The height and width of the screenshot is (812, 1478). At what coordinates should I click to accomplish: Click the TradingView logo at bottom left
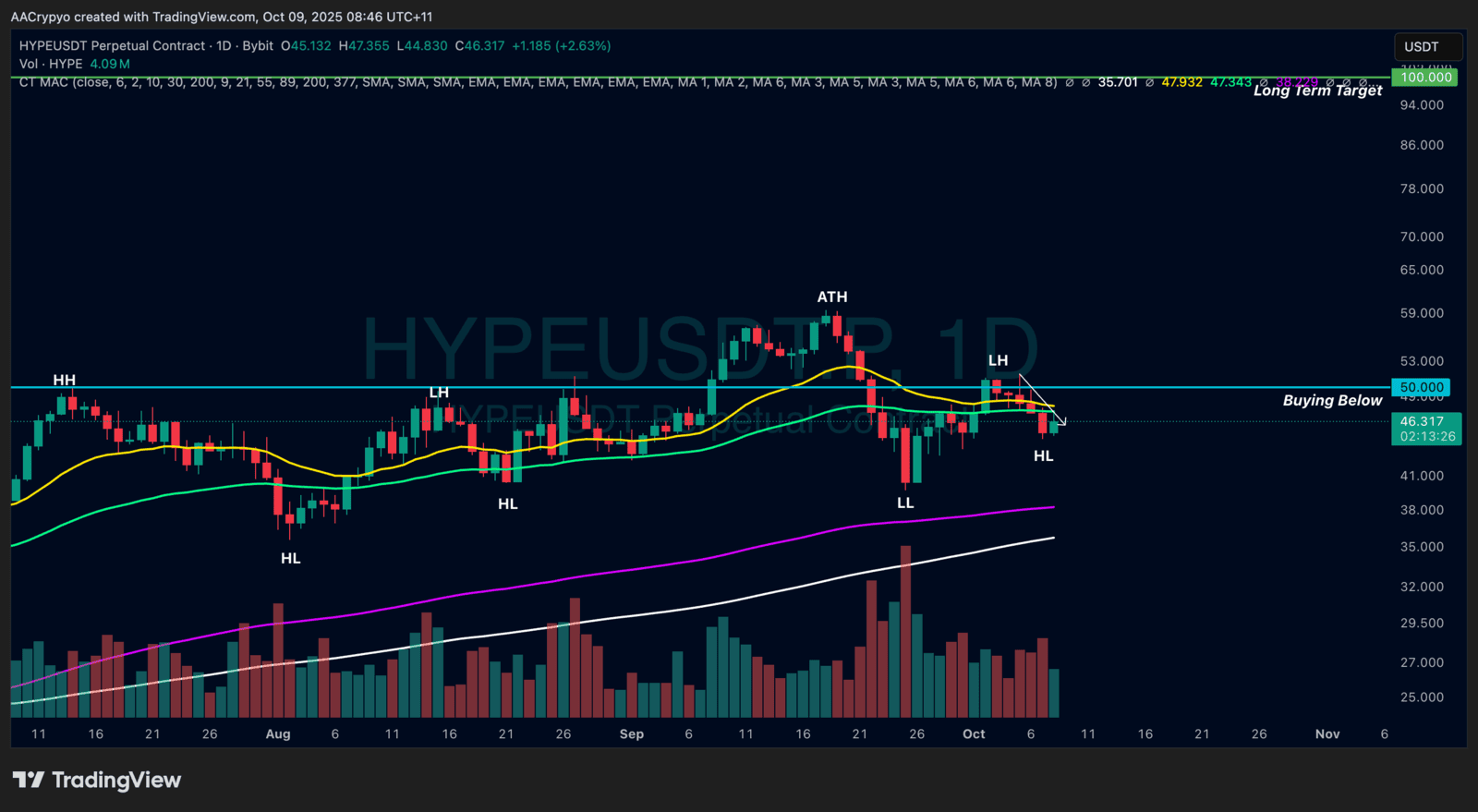coord(97,781)
